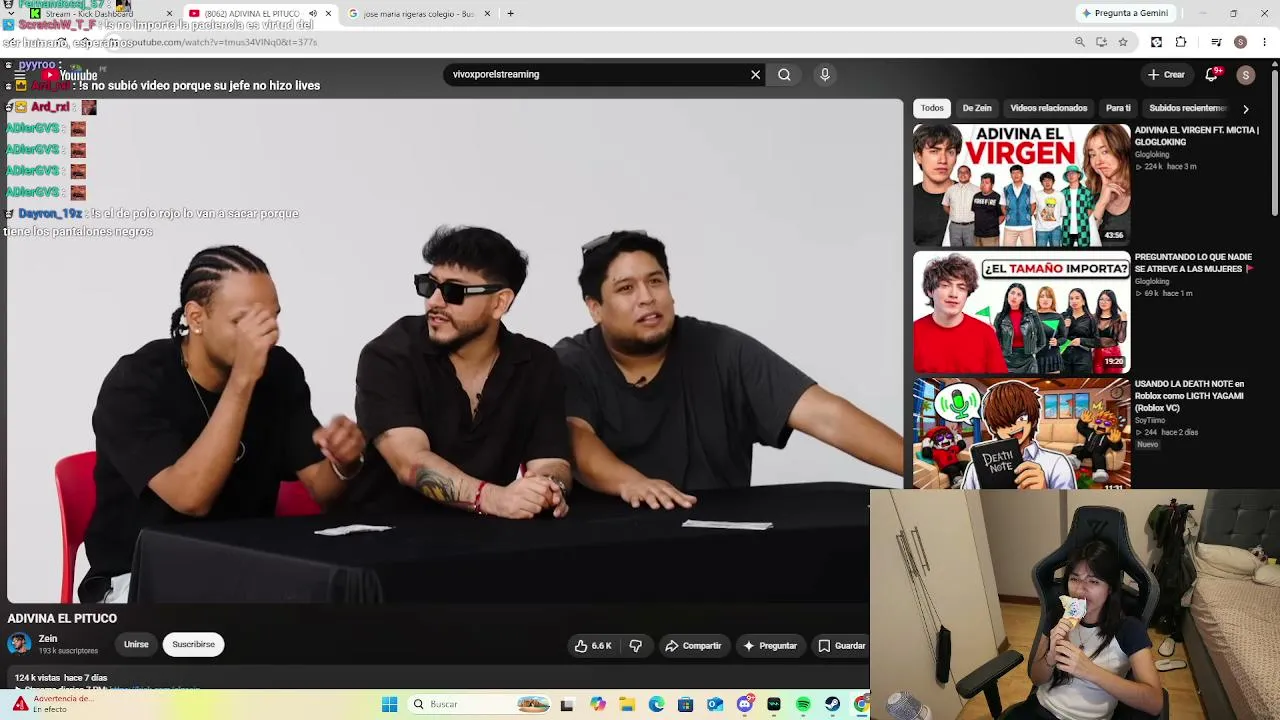This screenshot has width=1280, height=720.
Task: Open YouTube notifications bell
Action: (x=1212, y=74)
